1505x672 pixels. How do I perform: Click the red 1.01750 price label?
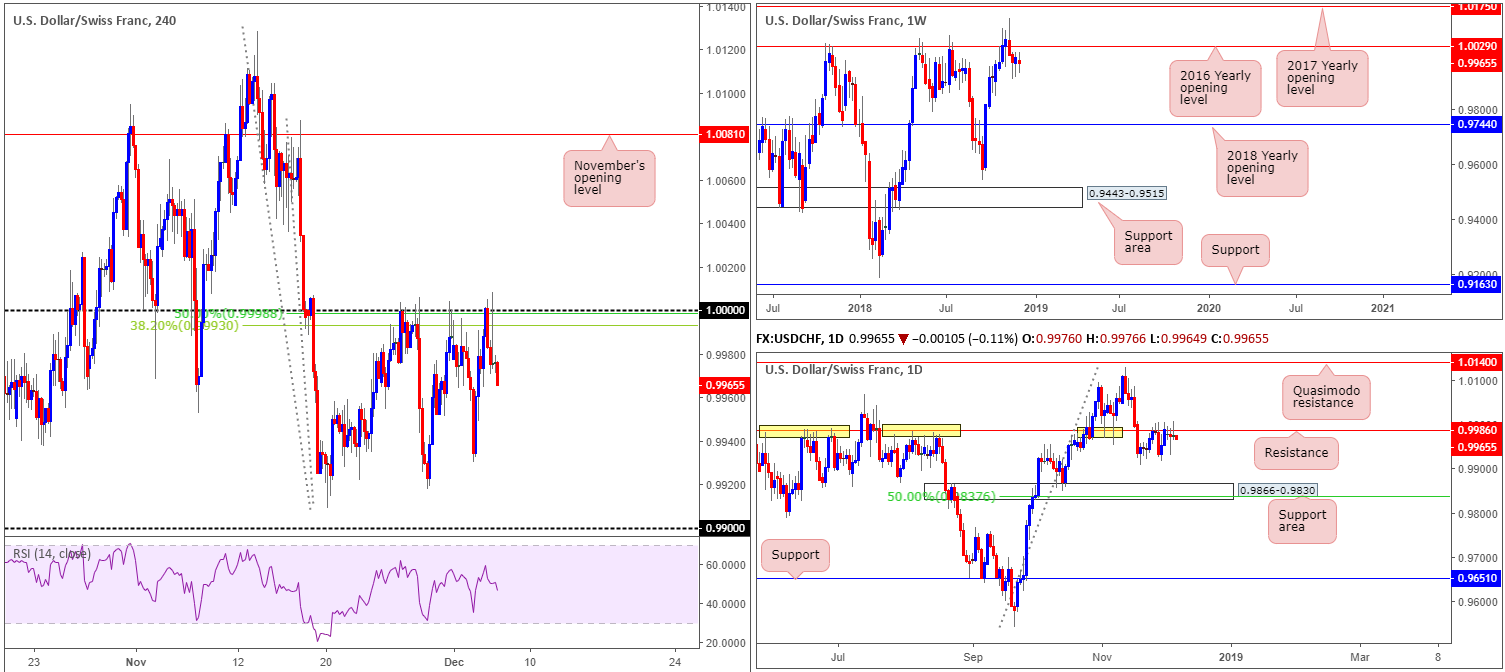click(1477, 7)
